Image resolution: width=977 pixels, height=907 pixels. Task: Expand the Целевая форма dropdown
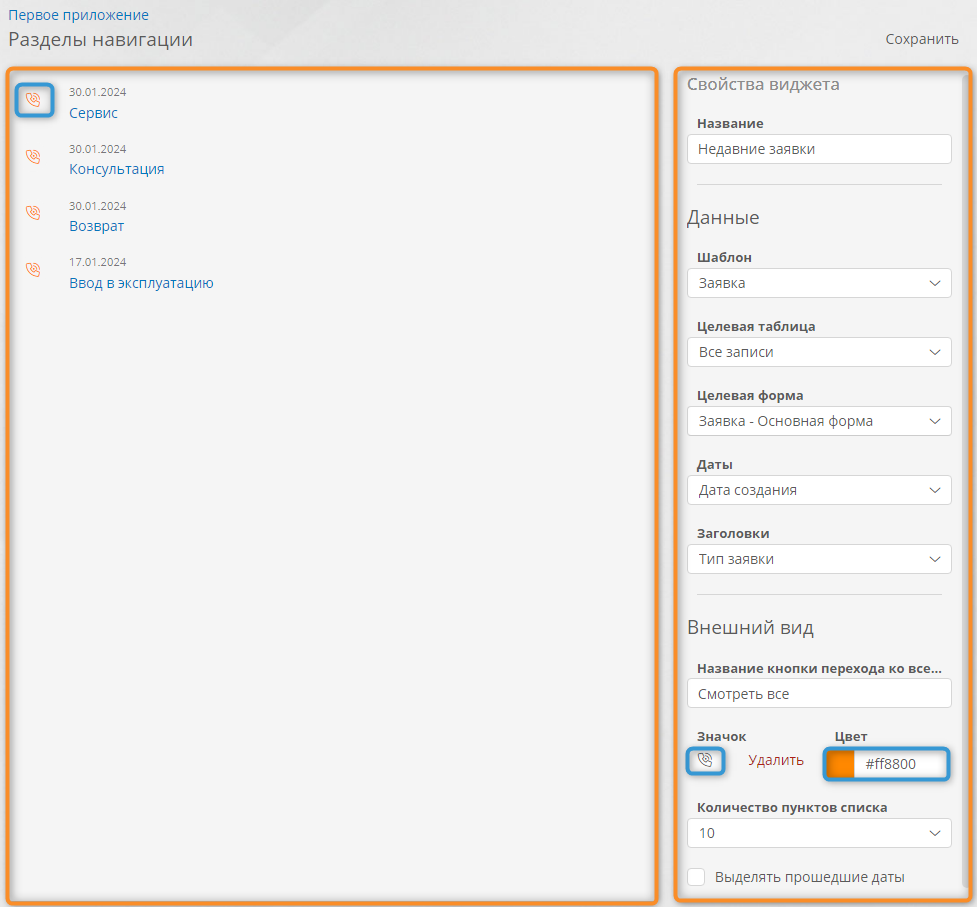[819, 421]
